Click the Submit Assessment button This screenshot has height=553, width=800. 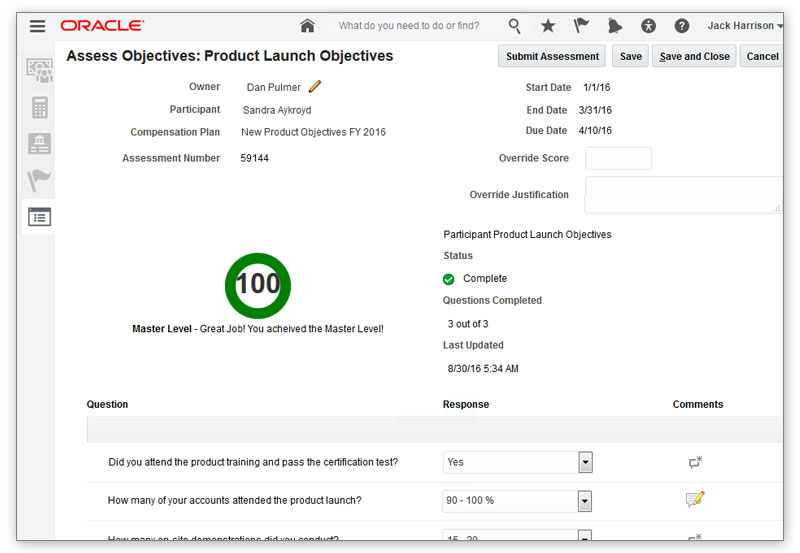tap(552, 56)
